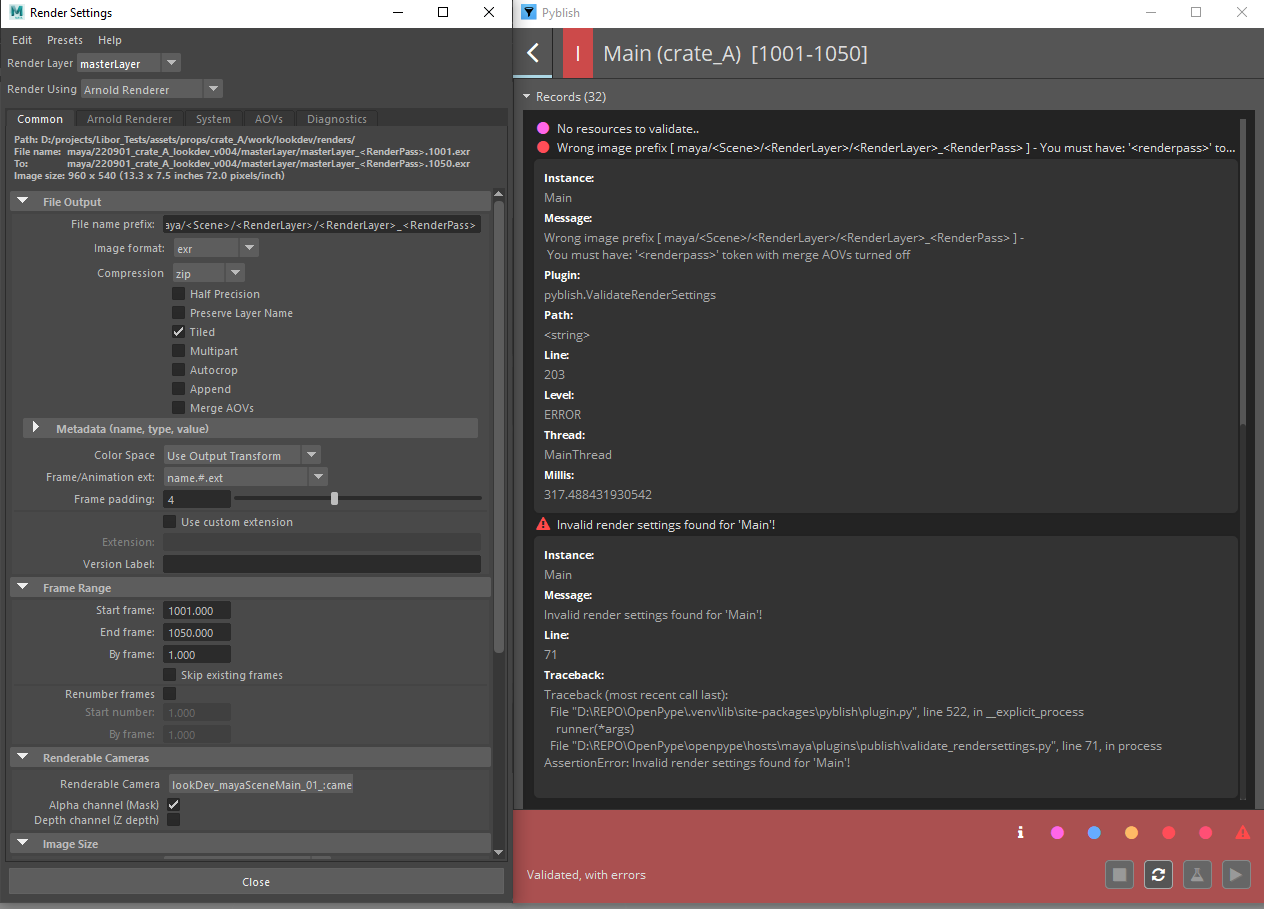Enable Half Precision checkbox
The height and width of the screenshot is (909, 1264).
coord(178,294)
